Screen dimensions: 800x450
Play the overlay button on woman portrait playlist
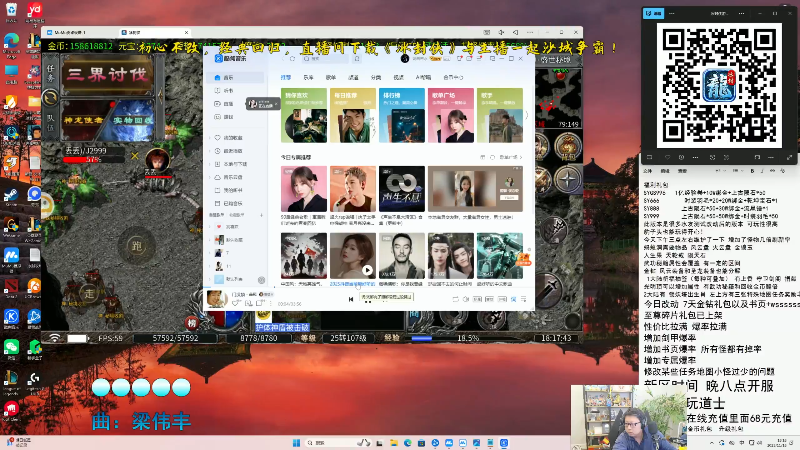tap(367, 270)
